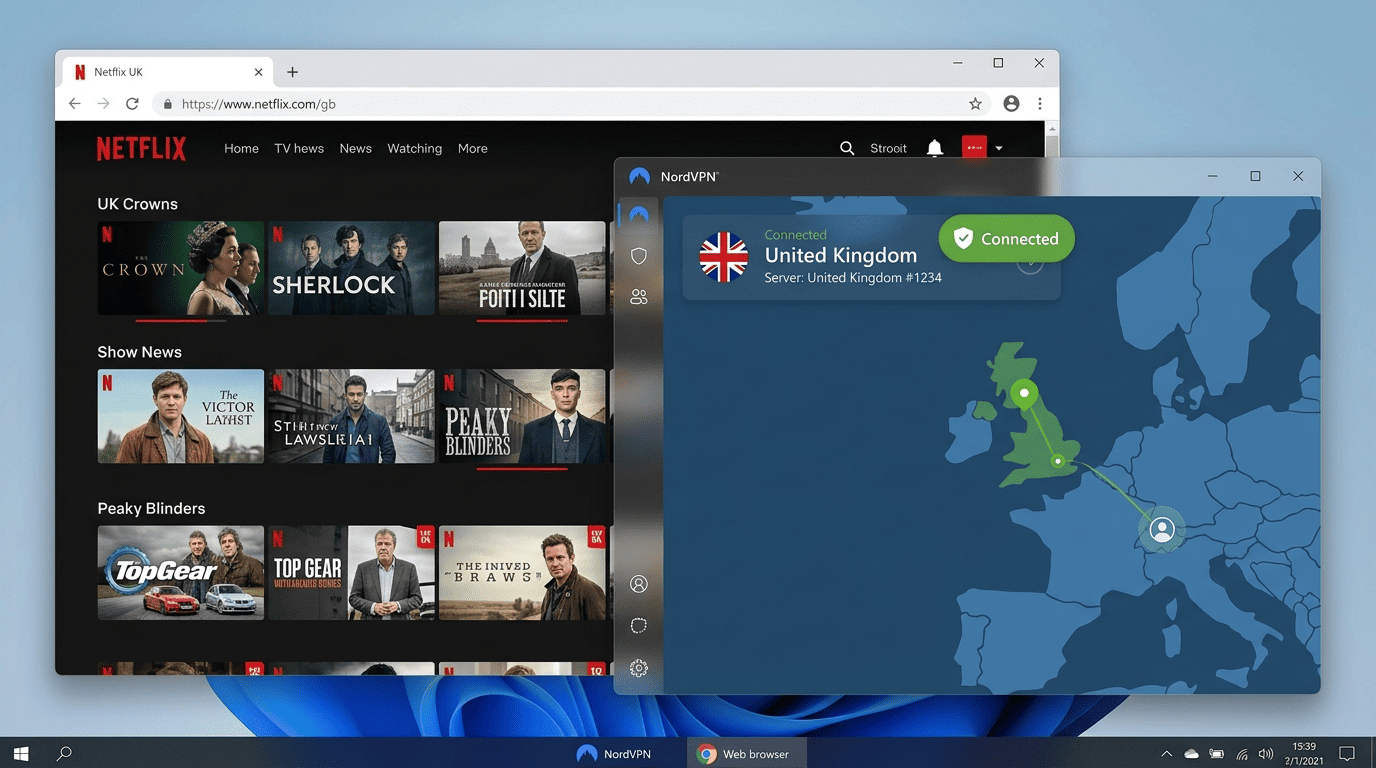Open the volume tray icon
The width and height of the screenshot is (1376, 768).
pos(1266,754)
